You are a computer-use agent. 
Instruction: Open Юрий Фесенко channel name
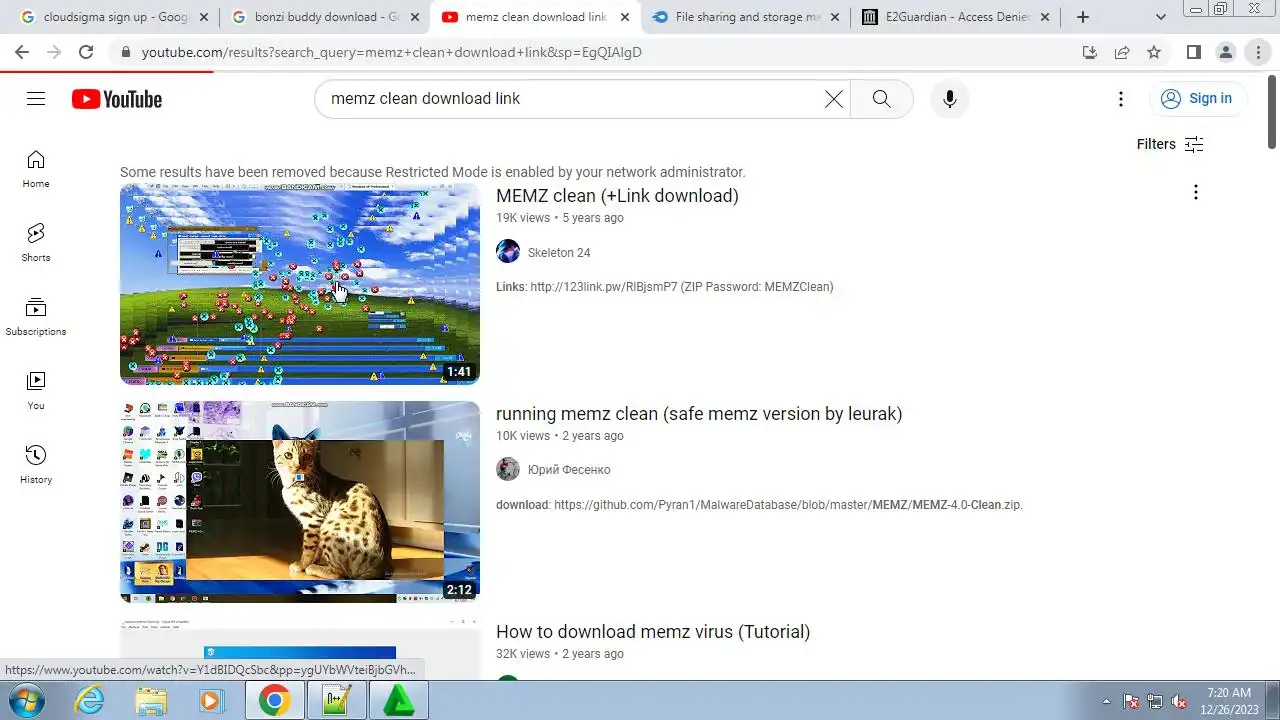569,470
